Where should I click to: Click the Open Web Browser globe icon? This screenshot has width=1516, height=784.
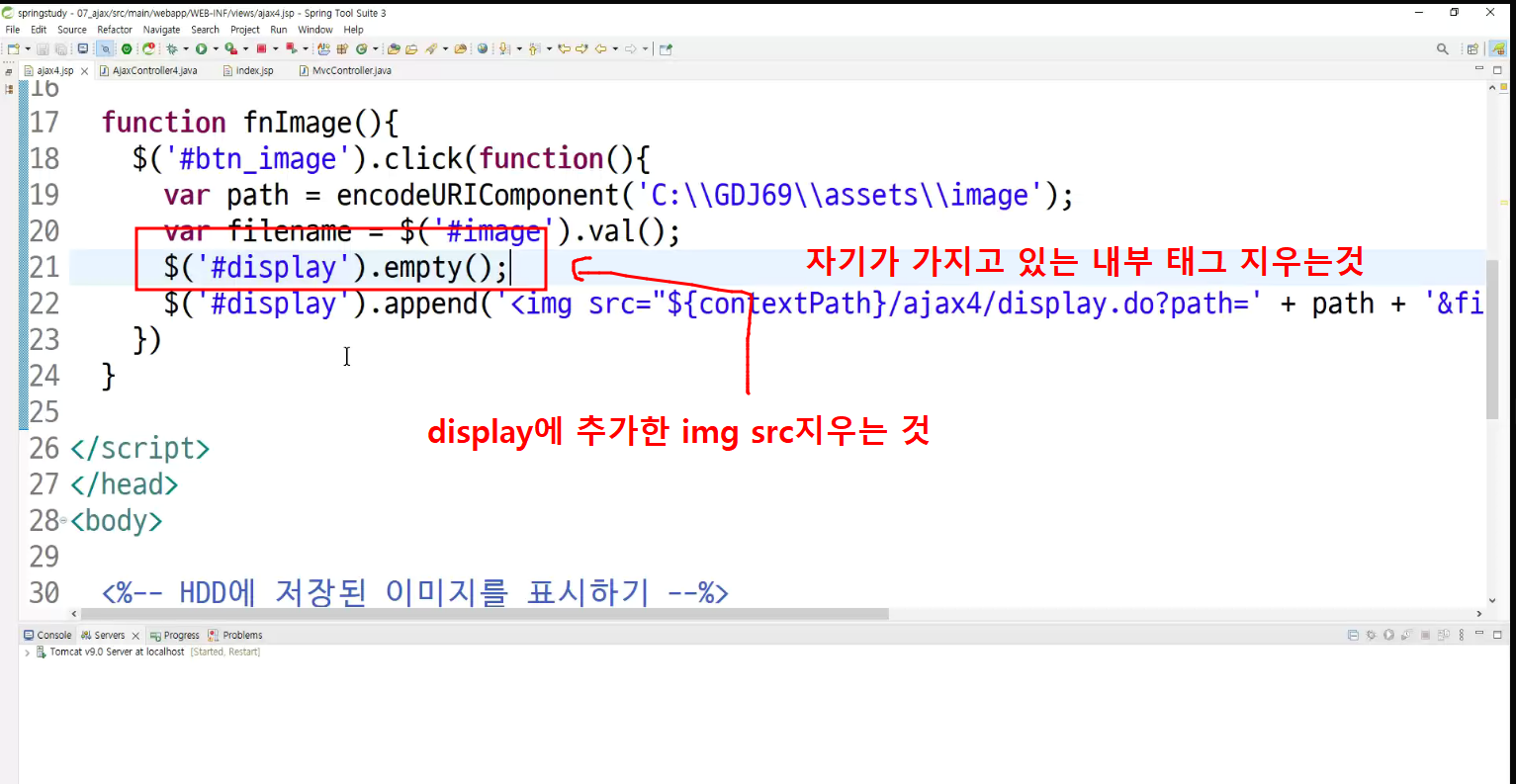pos(483,48)
